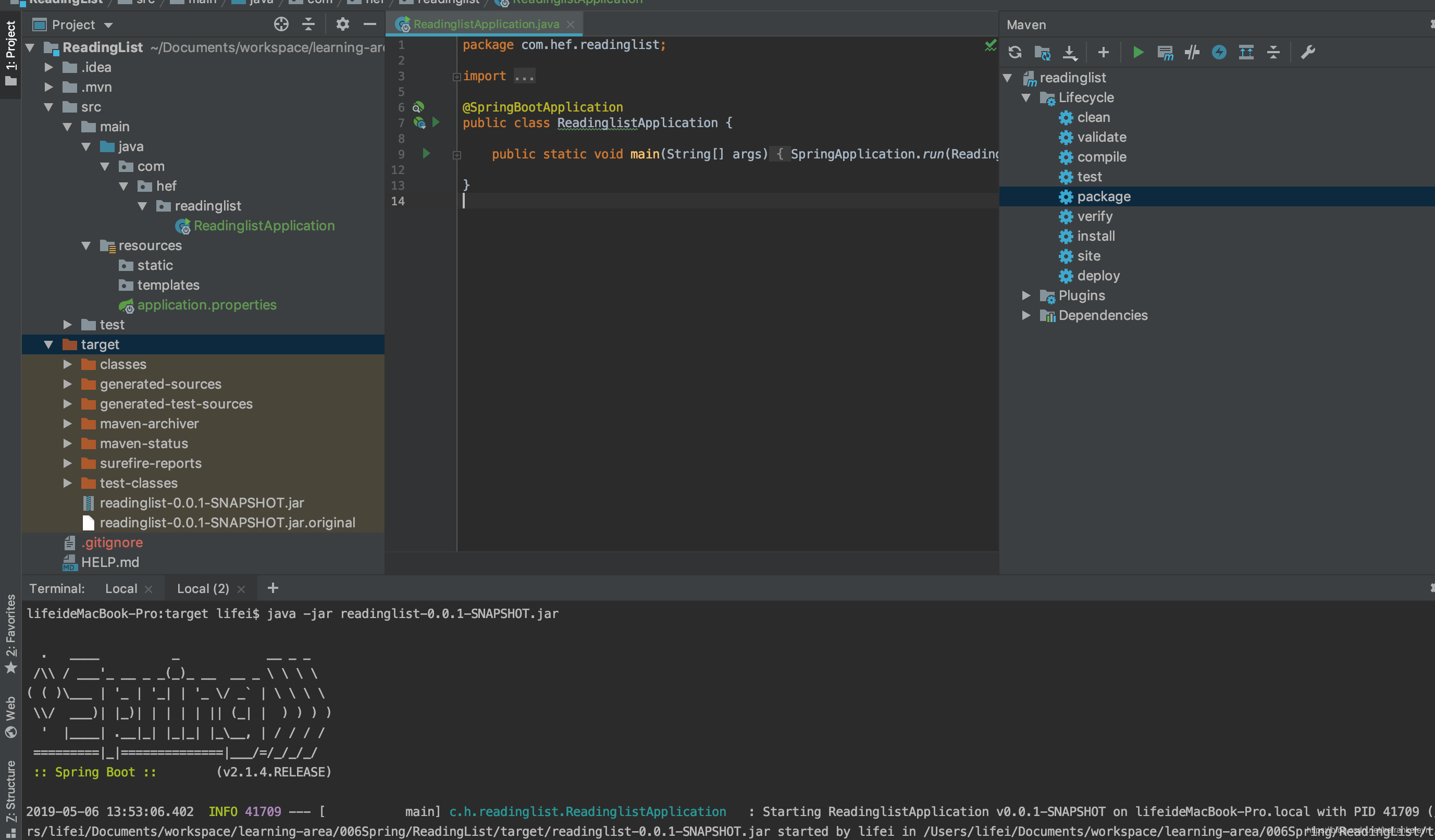Select the compile lifecycle goal
Viewport: 1435px width, 840px height.
pyautogui.click(x=1102, y=157)
